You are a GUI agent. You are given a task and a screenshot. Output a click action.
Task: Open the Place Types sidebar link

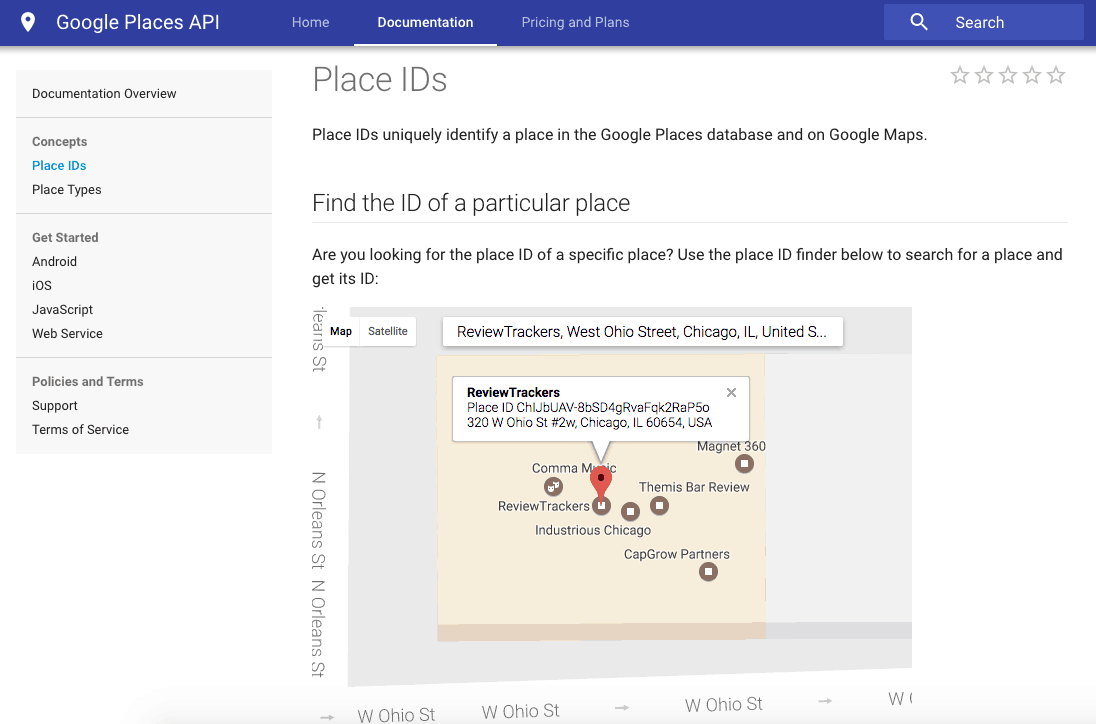click(x=66, y=189)
